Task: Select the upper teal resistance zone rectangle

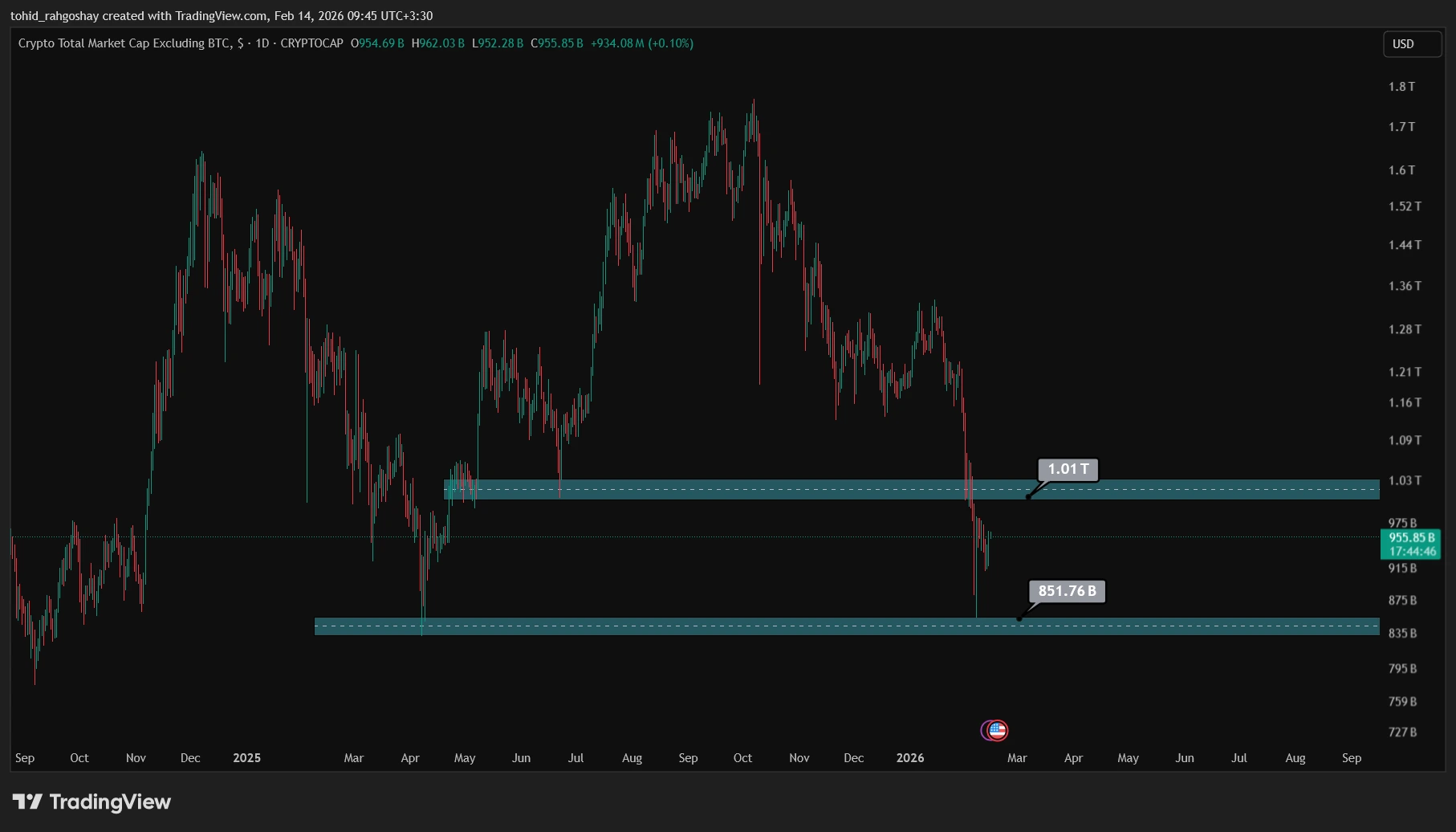Action: [722, 489]
